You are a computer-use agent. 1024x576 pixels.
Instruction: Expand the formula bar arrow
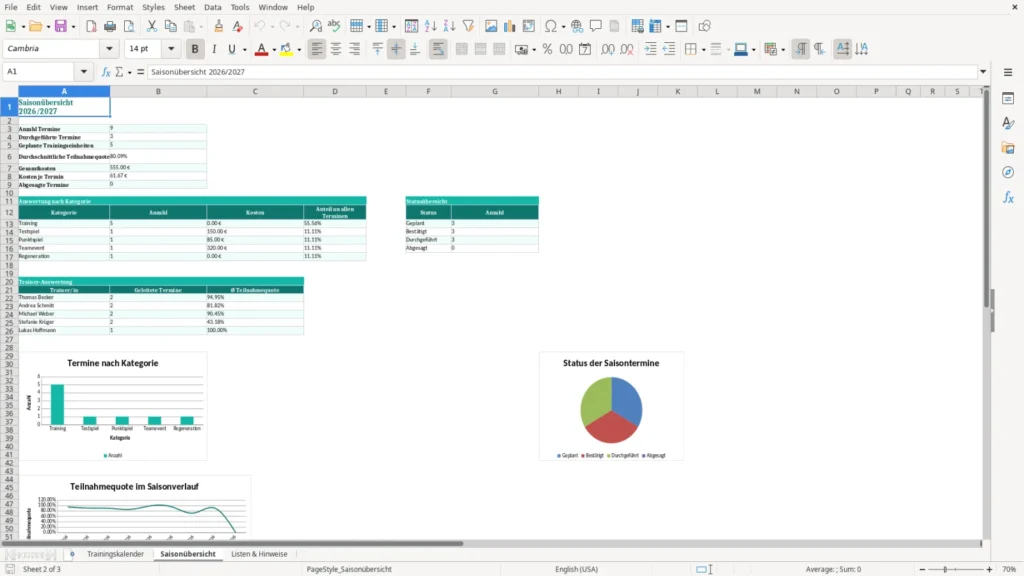coord(983,72)
